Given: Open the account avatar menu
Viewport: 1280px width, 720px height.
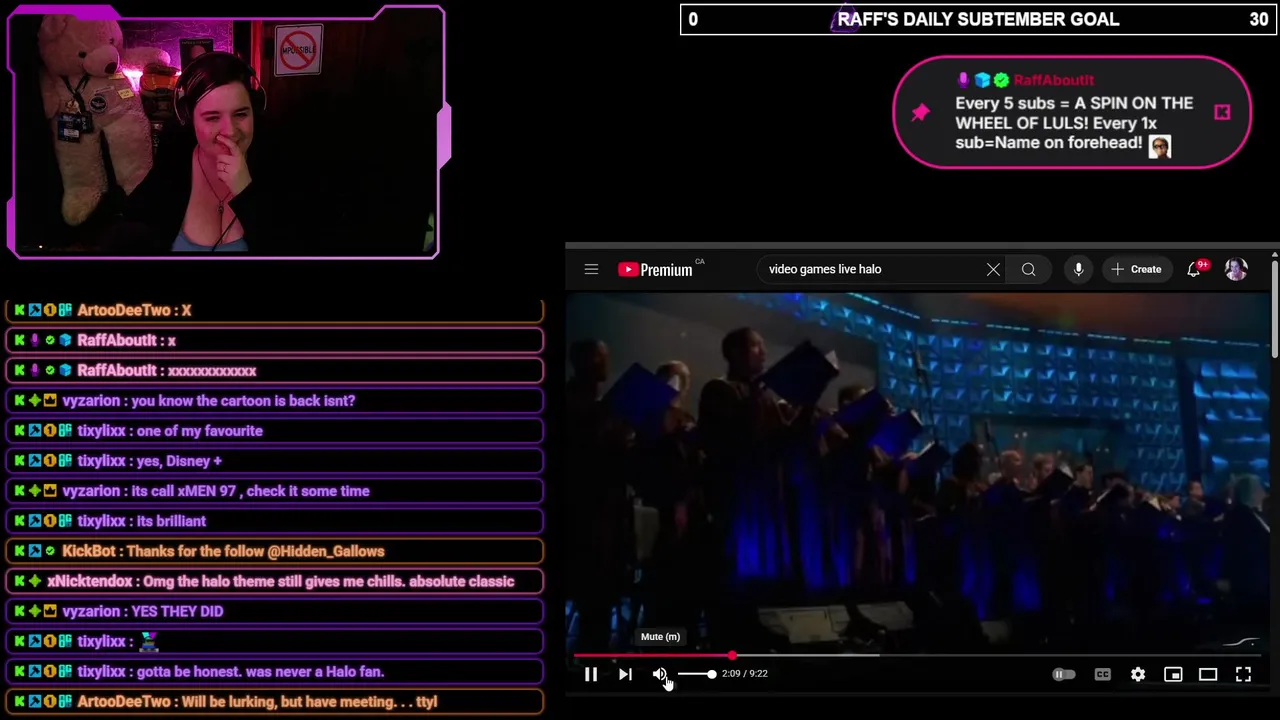Looking at the screenshot, I should click(x=1236, y=269).
